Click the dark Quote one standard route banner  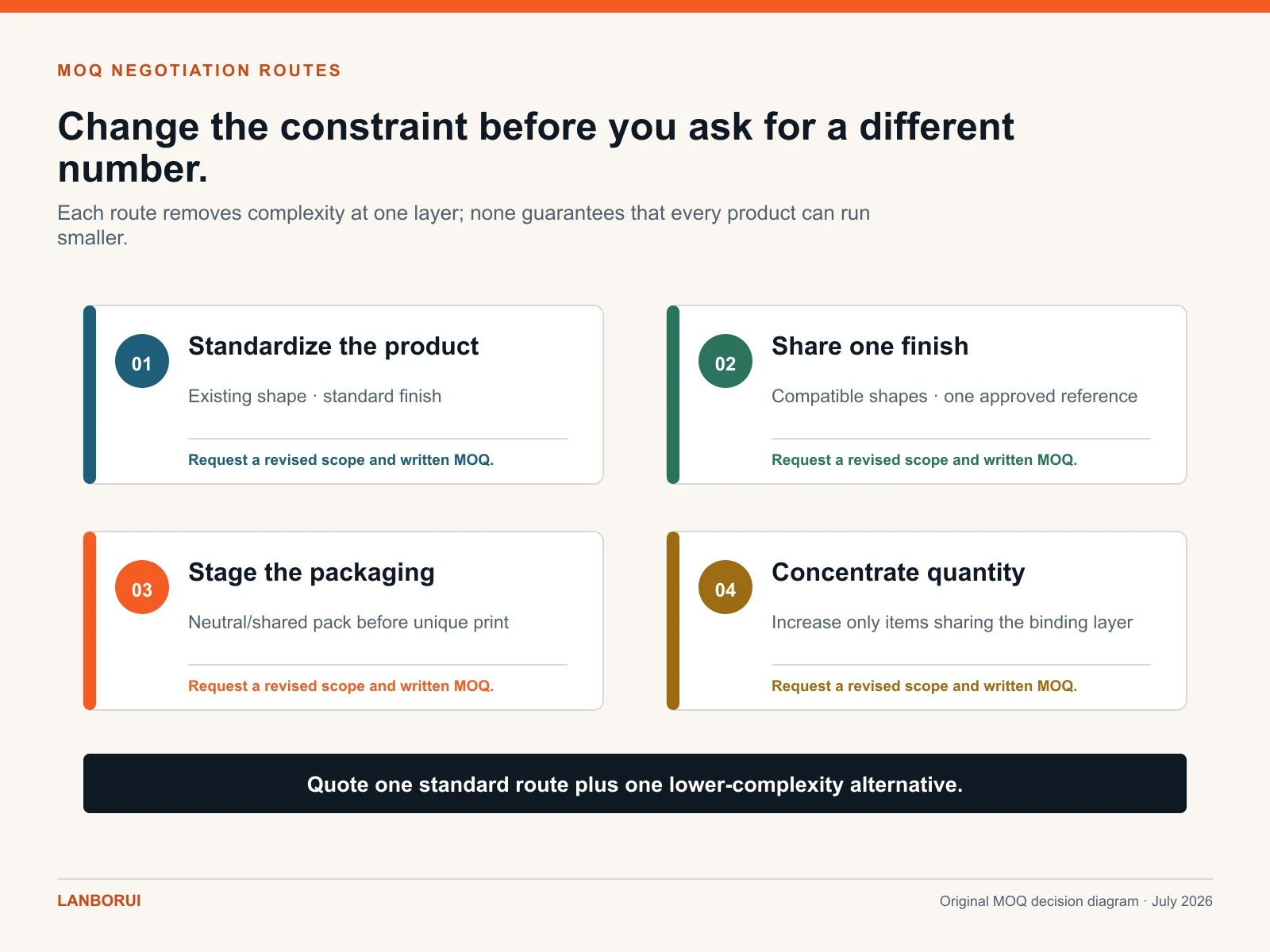[635, 783]
